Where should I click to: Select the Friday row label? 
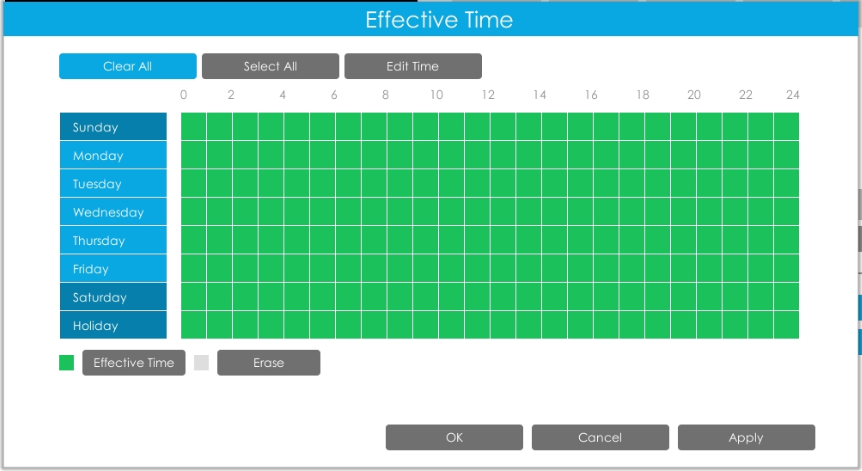click(x=113, y=269)
